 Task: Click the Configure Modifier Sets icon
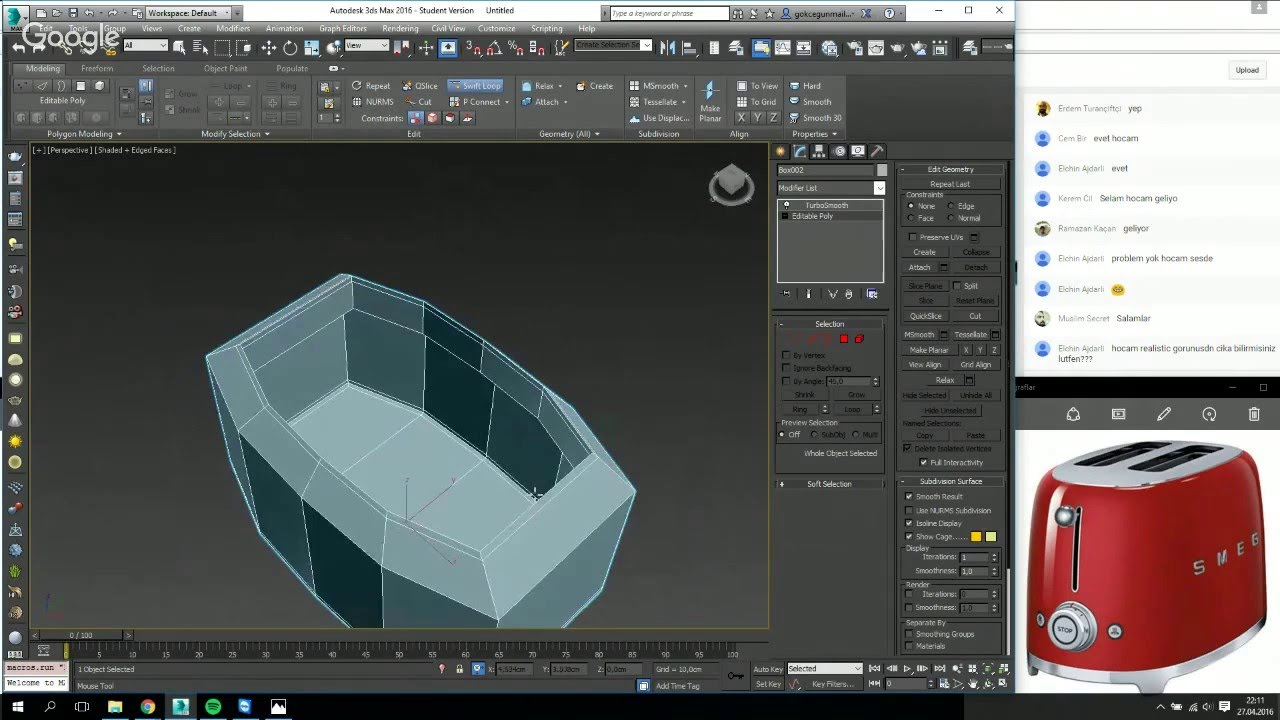coord(872,294)
